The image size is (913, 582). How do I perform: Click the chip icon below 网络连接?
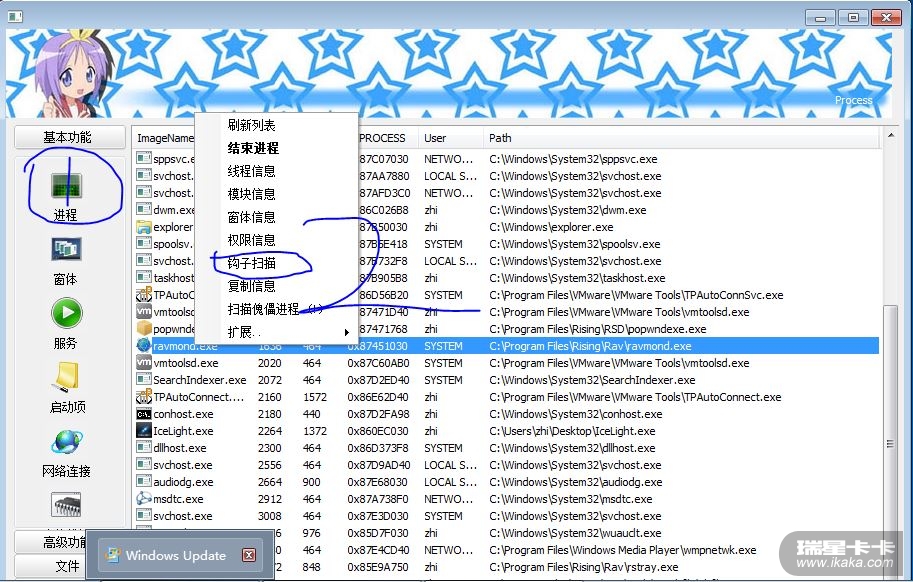tap(66, 505)
